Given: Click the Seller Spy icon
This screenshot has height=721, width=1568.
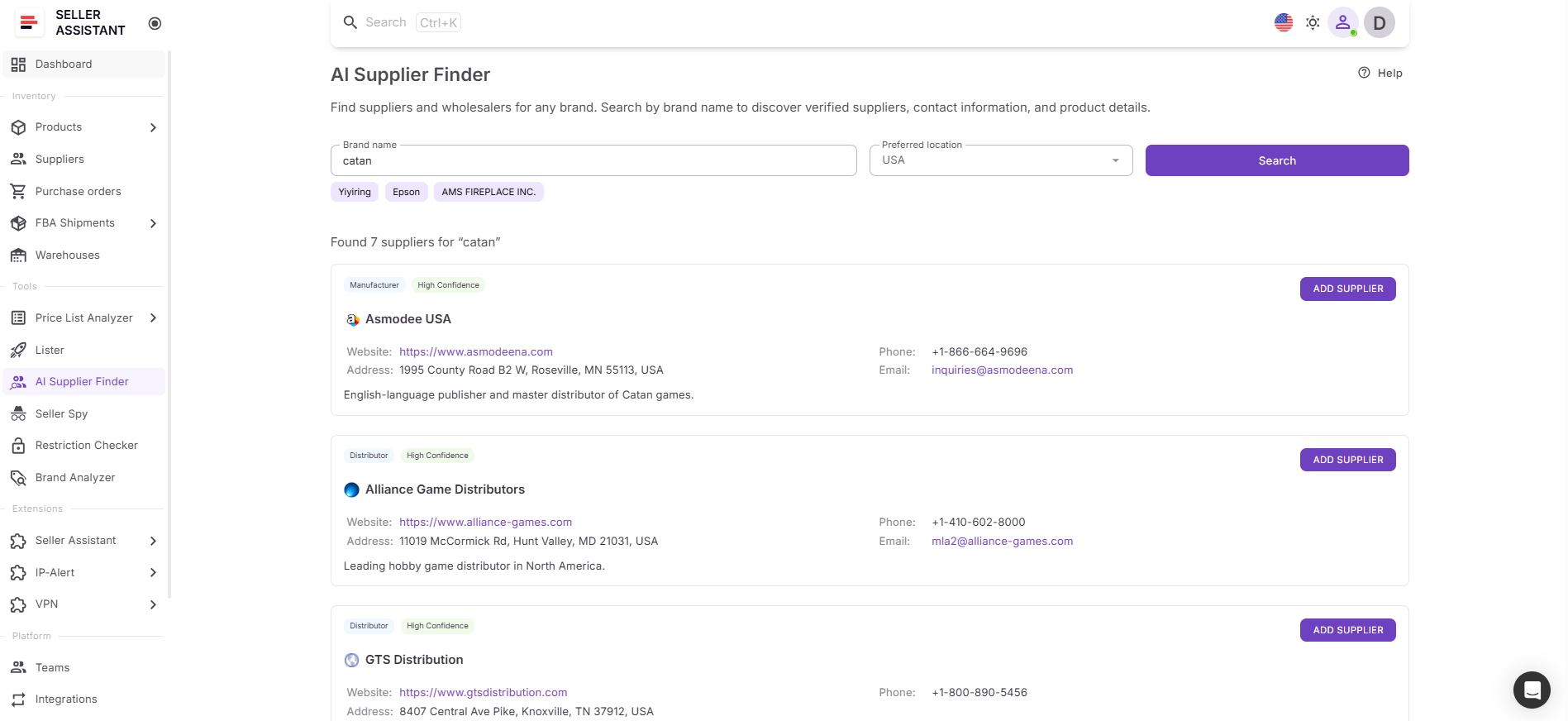Looking at the screenshot, I should point(18,413).
